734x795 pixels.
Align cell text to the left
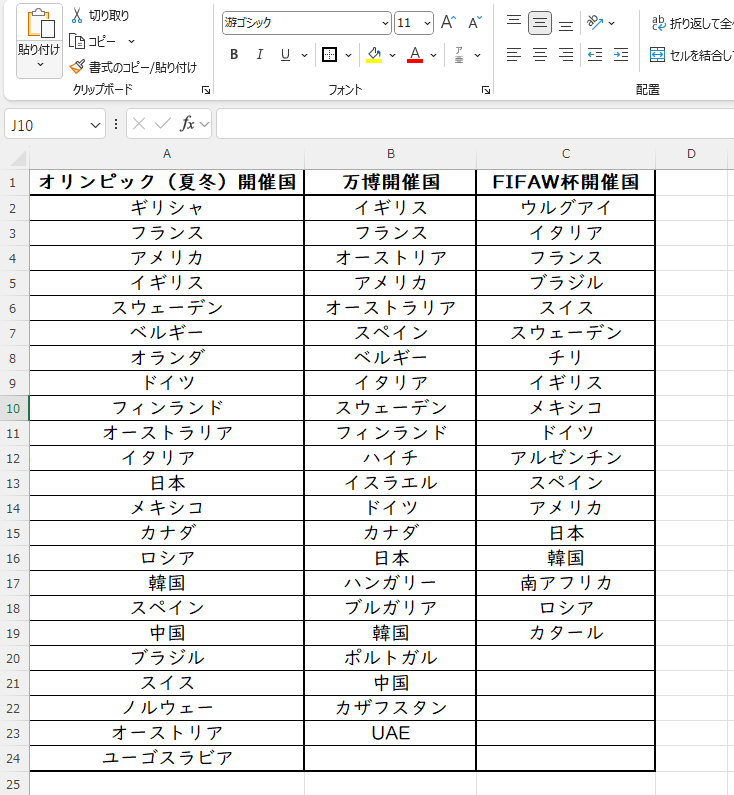tap(514, 54)
